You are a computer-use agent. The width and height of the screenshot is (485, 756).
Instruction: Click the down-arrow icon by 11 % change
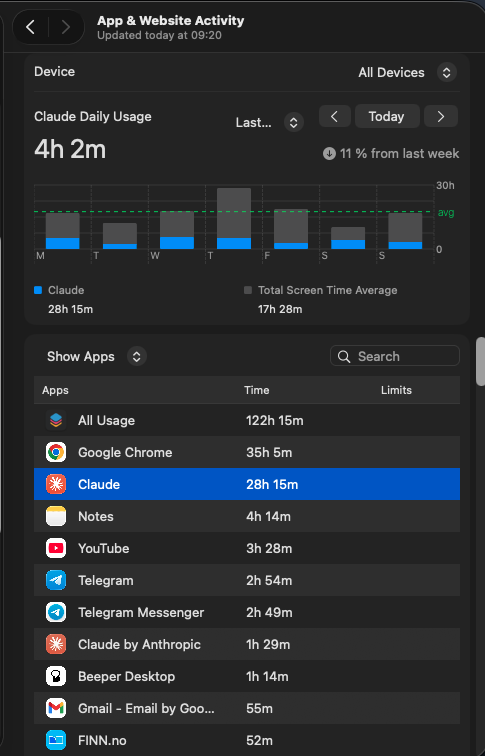point(329,154)
